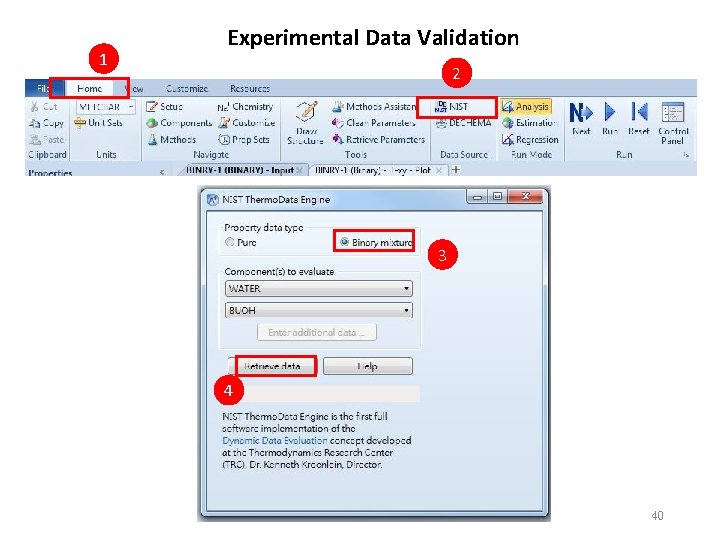Select the BINRY-1 (Binary) Txy Plot tab
This screenshot has width=720, height=540.
tap(373, 170)
